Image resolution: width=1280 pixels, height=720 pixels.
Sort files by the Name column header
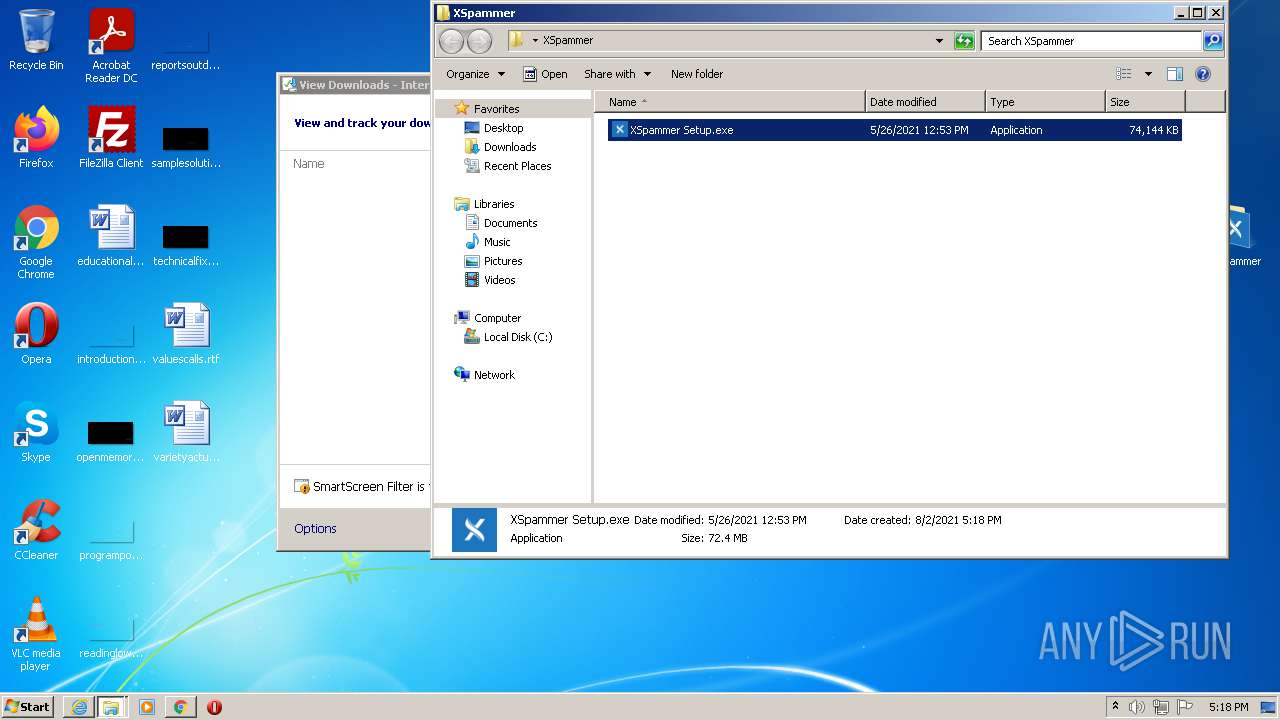coord(730,102)
